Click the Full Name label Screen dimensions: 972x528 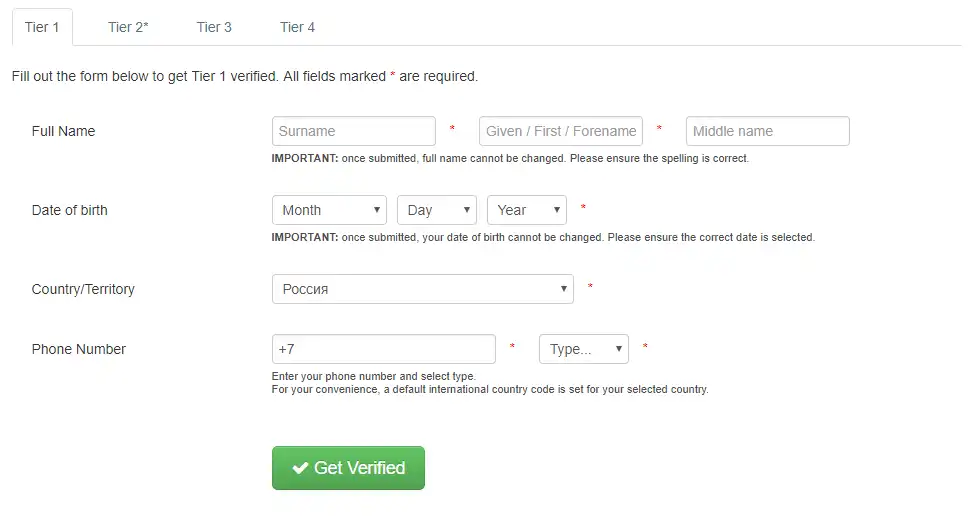[x=63, y=131]
